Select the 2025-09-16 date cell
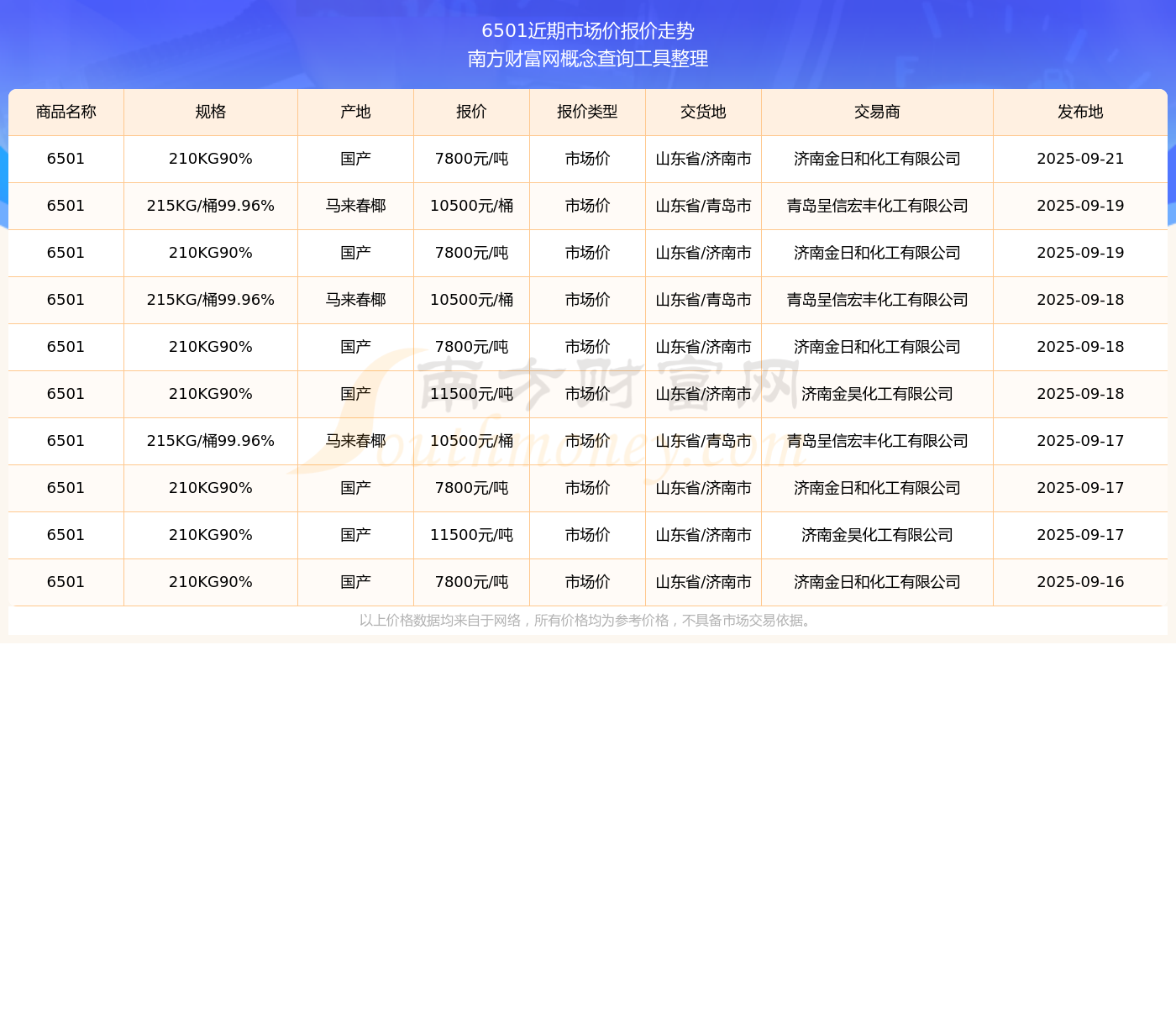The height and width of the screenshot is (1012, 1176). [1080, 582]
